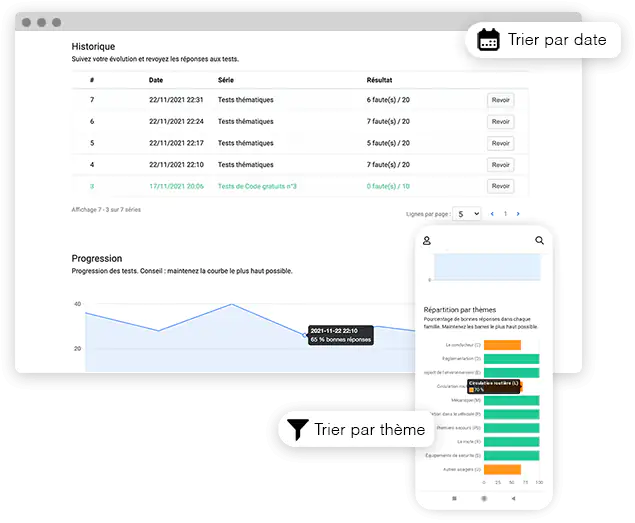
Task: Click Affichage 7 - 3 sur 7 séries text
Action: (106, 210)
